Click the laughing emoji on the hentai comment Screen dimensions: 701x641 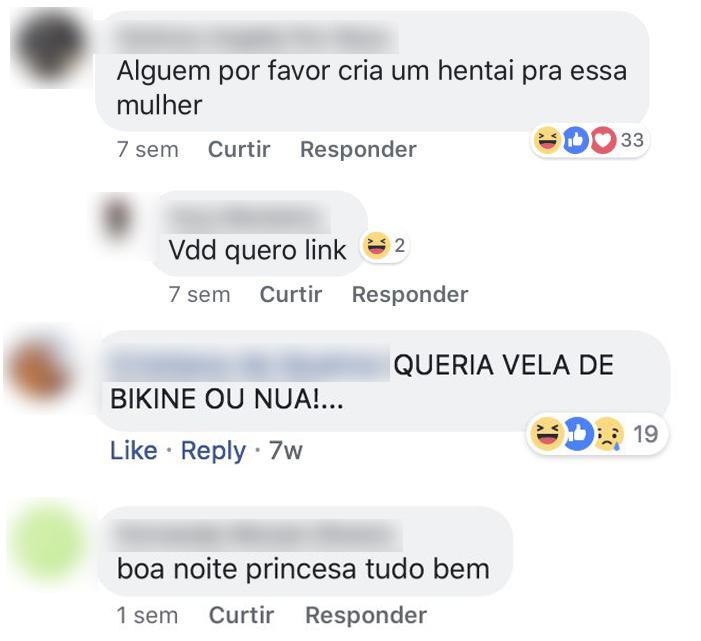[548, 140]
